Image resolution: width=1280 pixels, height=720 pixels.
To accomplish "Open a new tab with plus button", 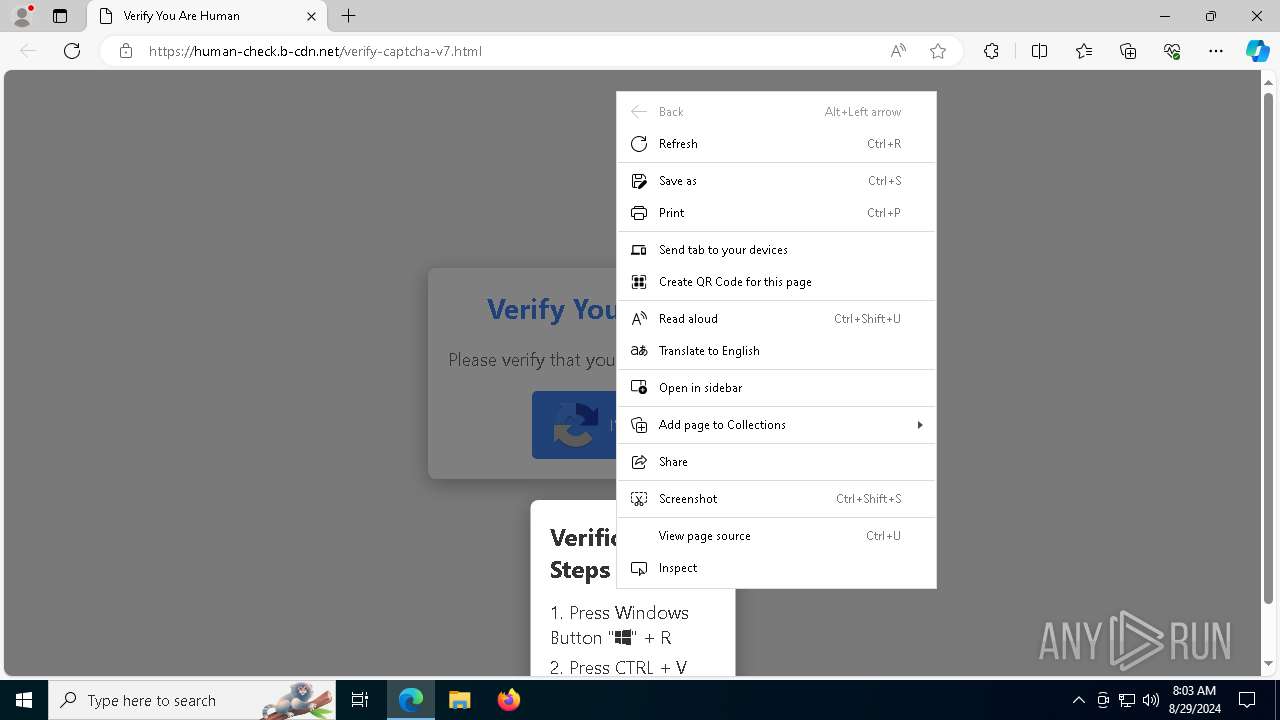I will point(349,16).
